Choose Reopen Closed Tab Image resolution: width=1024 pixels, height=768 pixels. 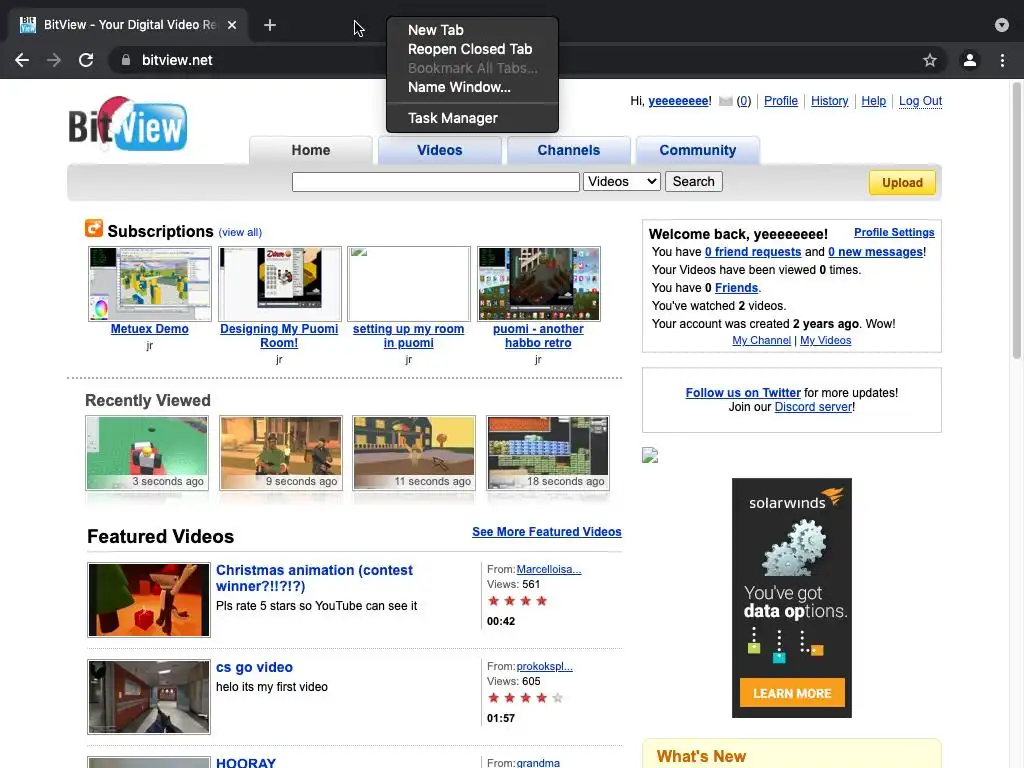pyautogui.click(x=470, y=49)
